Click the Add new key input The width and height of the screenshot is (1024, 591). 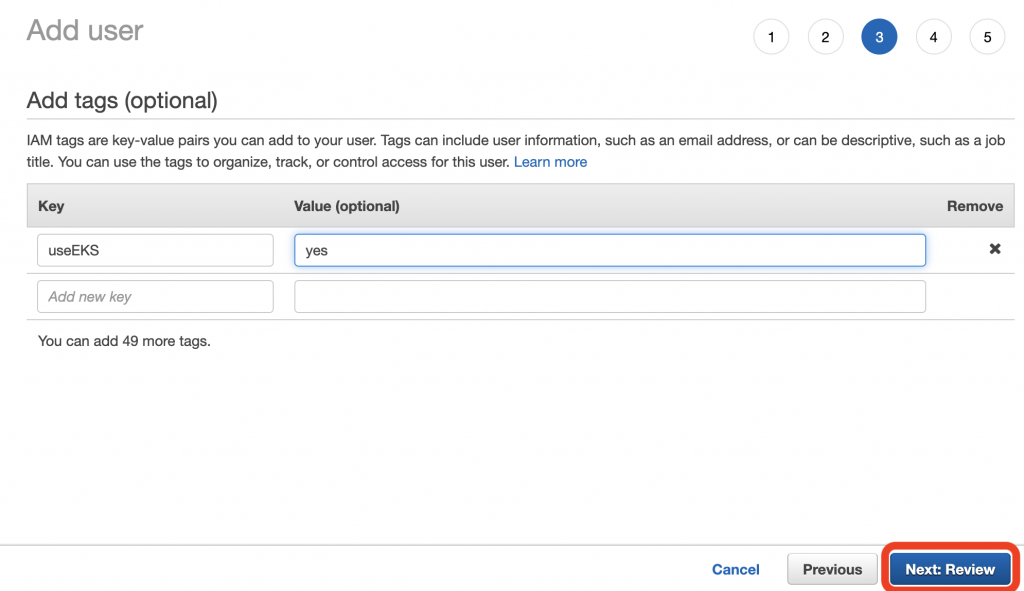tap(155, 296)
